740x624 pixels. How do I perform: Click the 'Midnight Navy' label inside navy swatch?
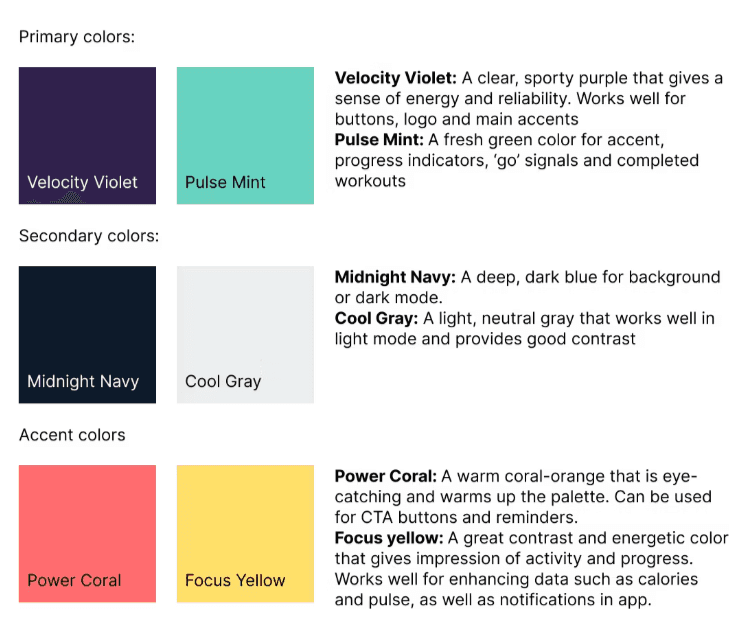[83, 381]
